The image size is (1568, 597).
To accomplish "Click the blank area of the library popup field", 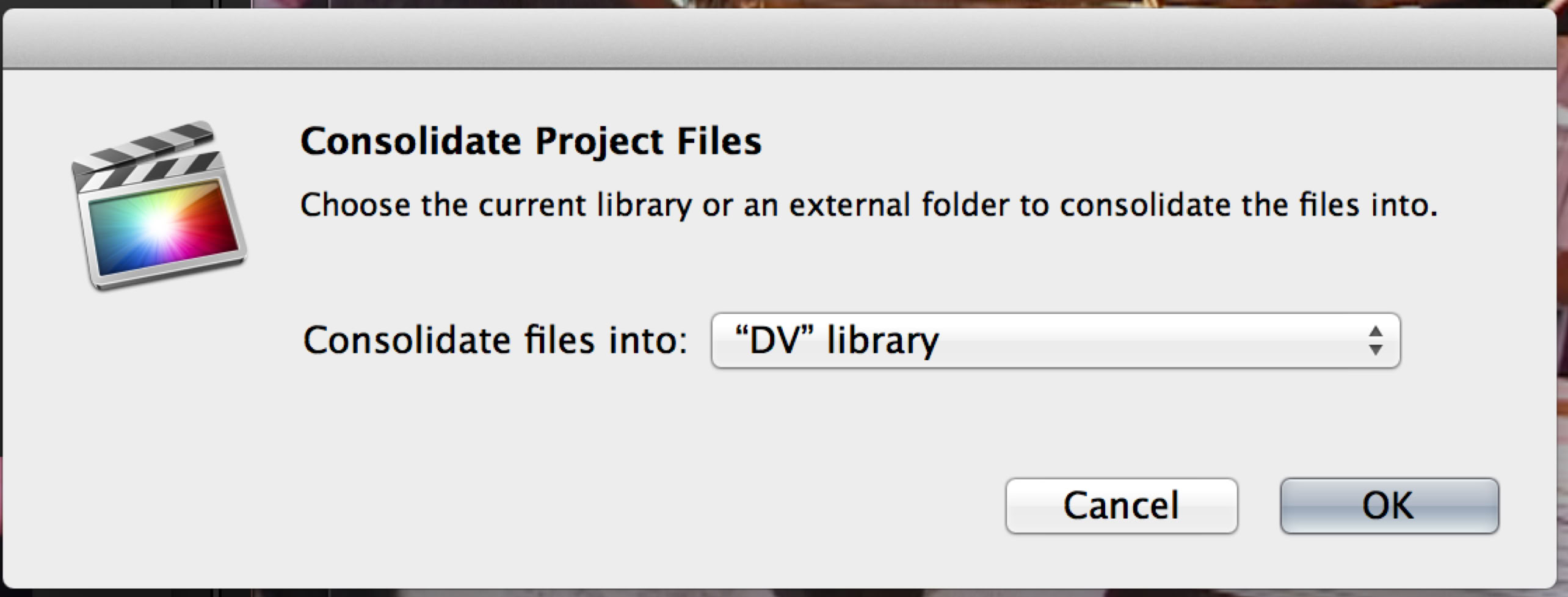I will [1148, 341].
